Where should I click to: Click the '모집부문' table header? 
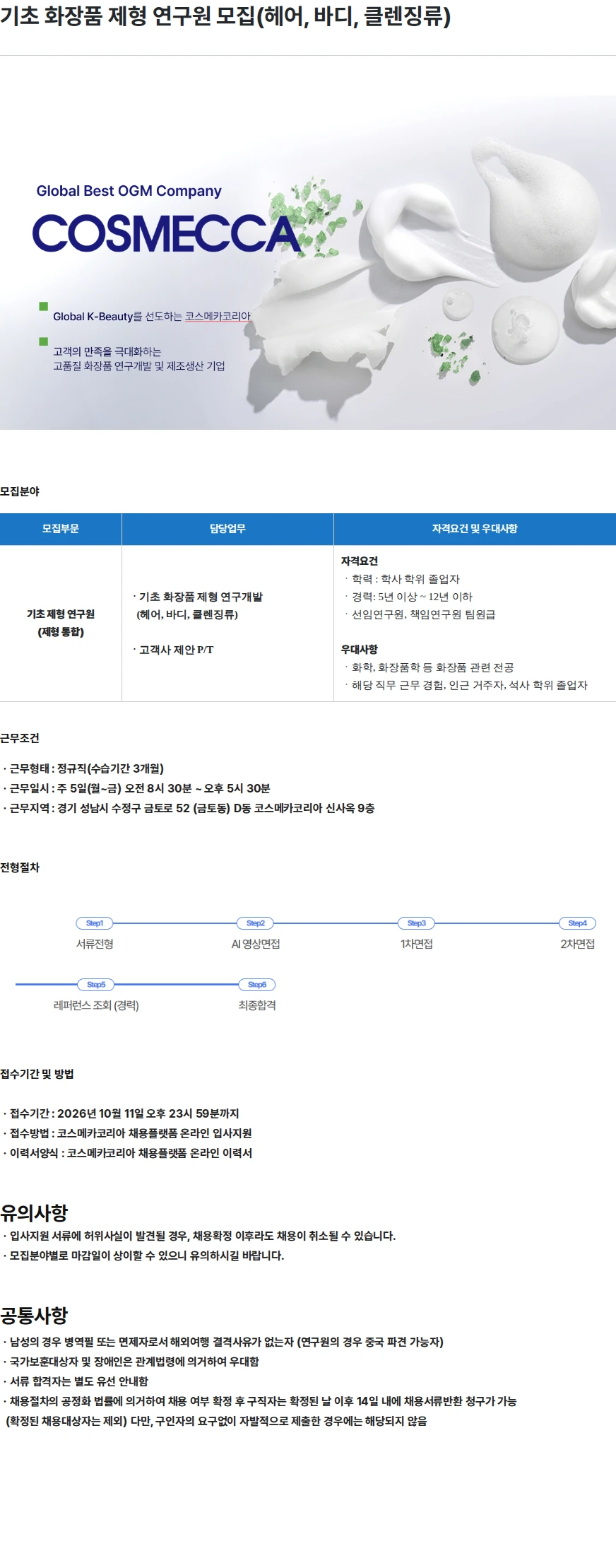[61, 529]
